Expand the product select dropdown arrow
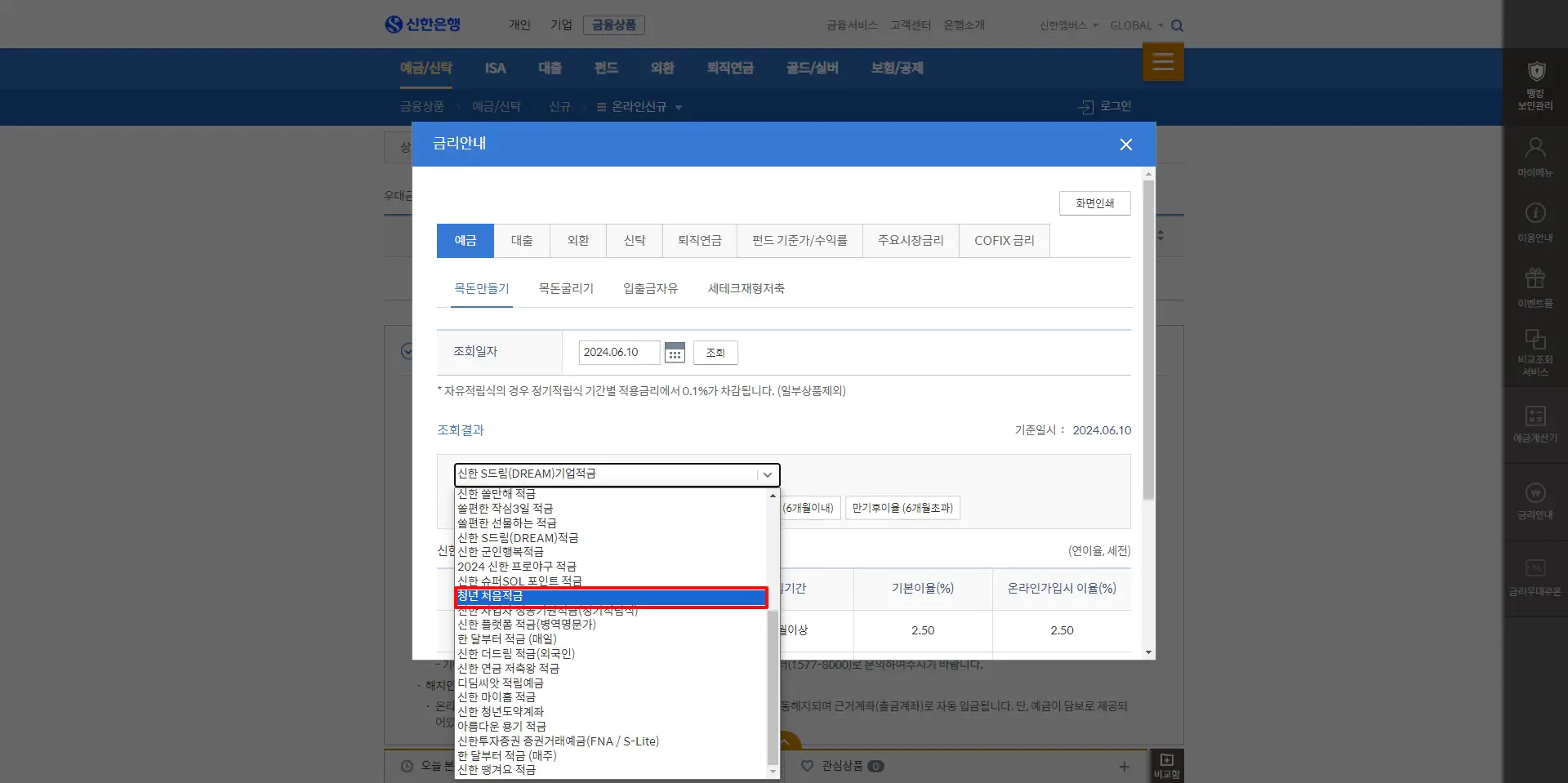This screenshot has width=1568, height=783. click(768, 475)
